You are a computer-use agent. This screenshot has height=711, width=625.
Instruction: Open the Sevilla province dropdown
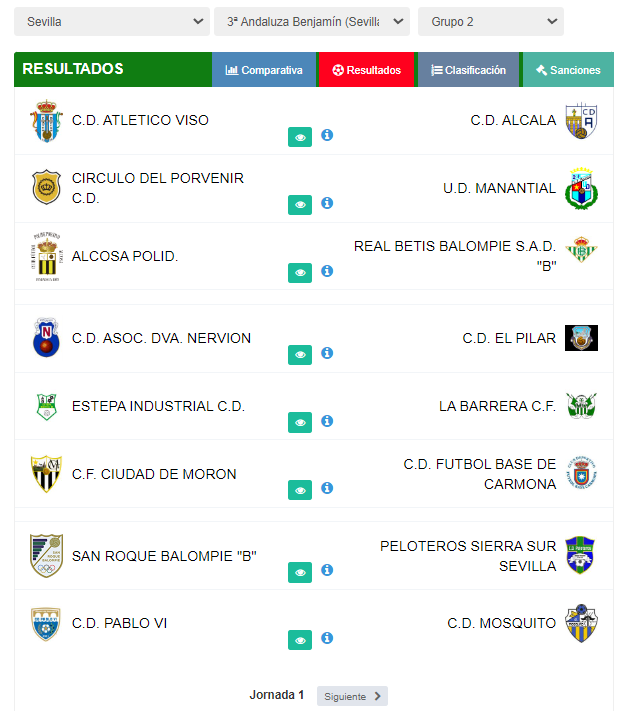112,21
